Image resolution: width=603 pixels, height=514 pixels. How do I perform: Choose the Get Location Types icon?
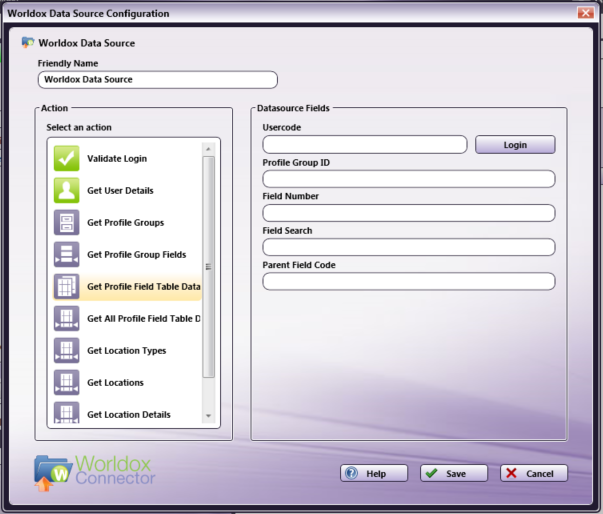pos(67,350)
